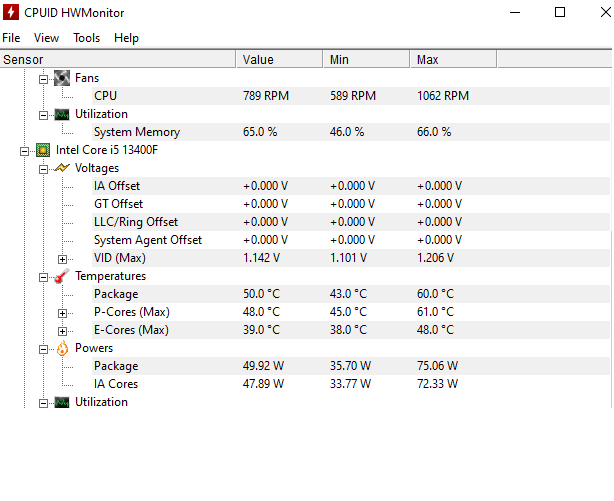Collapse the Powers section

[43, 349]
